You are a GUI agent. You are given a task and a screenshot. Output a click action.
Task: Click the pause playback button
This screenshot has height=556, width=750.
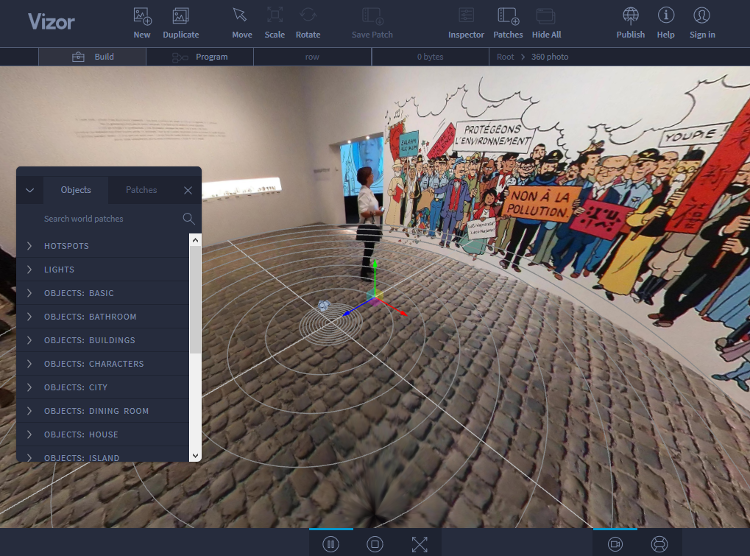[331, 544]
